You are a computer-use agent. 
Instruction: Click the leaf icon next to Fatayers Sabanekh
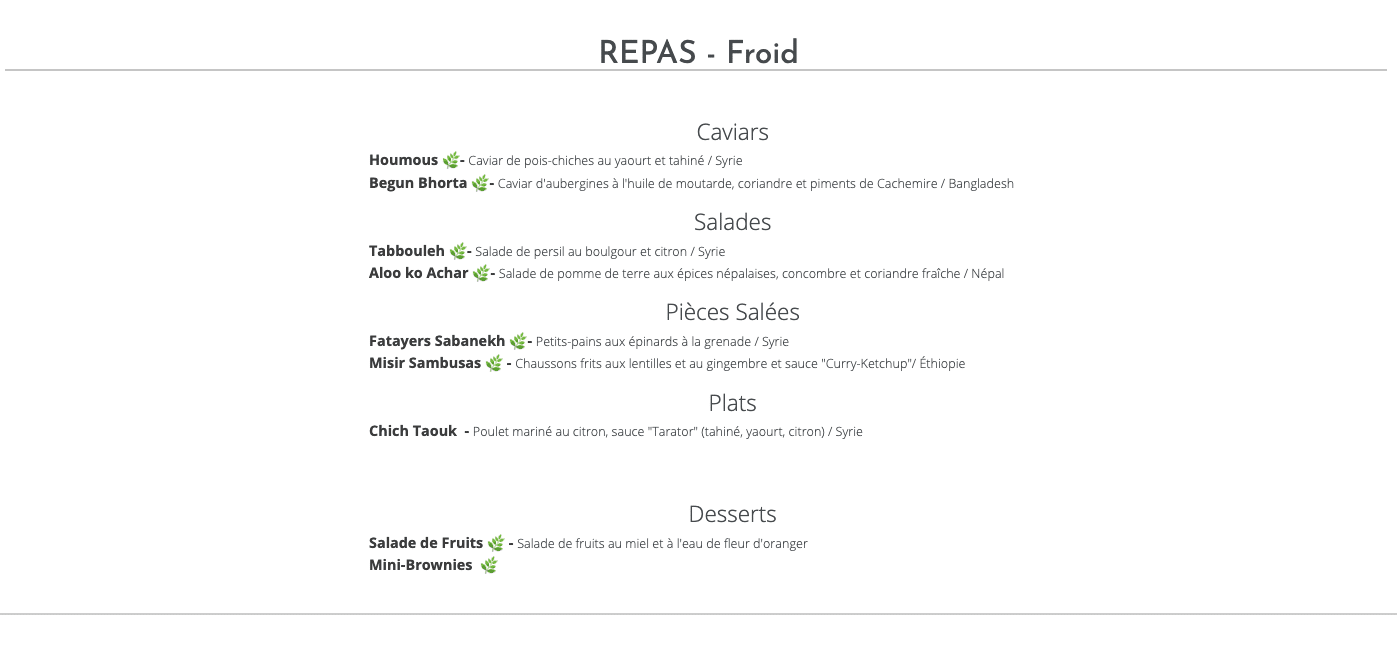[518, 341]
